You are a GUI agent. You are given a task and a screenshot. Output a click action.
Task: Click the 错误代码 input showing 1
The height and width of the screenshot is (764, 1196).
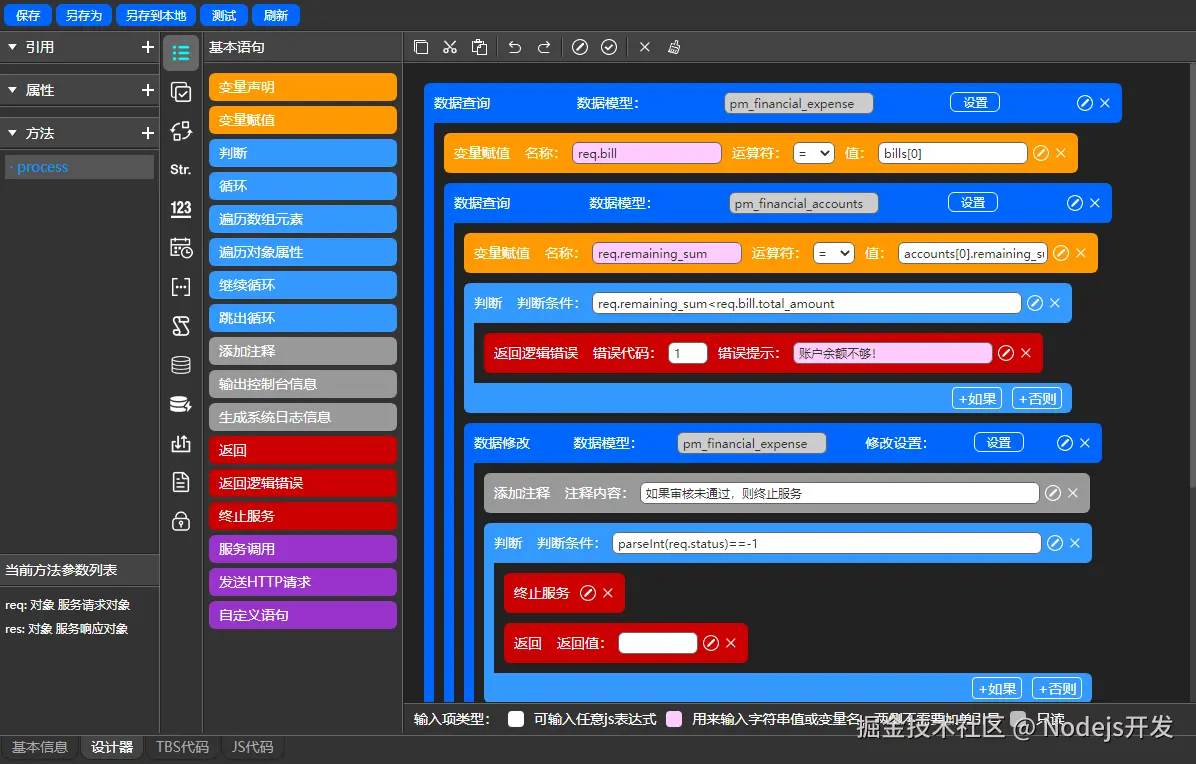[688, 353]
